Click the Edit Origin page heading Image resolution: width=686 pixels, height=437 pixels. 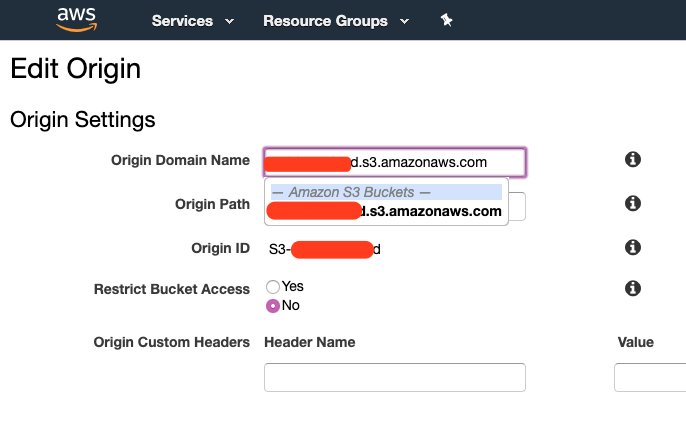click(76, 69)
